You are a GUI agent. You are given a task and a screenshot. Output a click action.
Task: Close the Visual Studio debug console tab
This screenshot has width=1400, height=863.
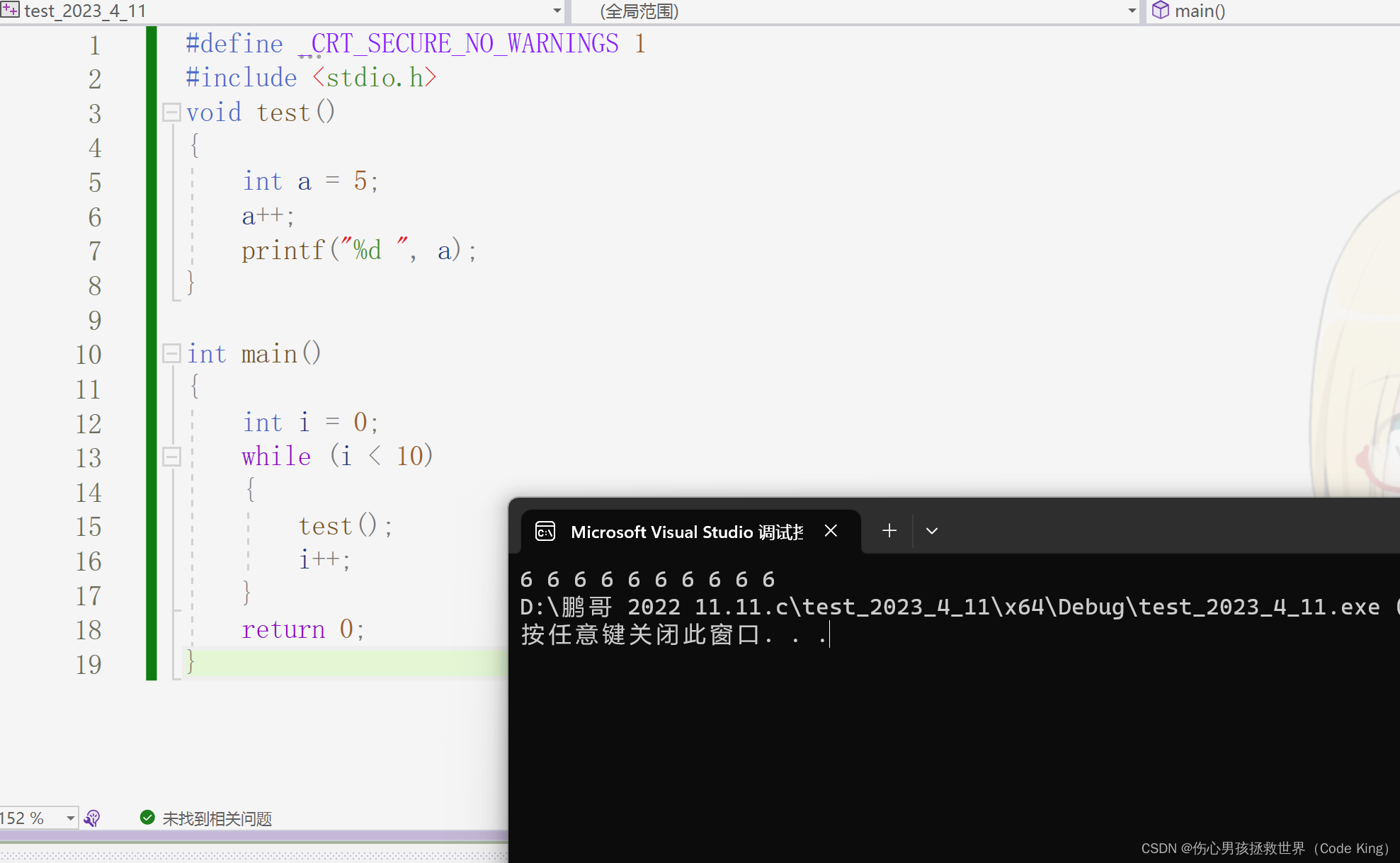pyautogui.click(x=831, y=531)
